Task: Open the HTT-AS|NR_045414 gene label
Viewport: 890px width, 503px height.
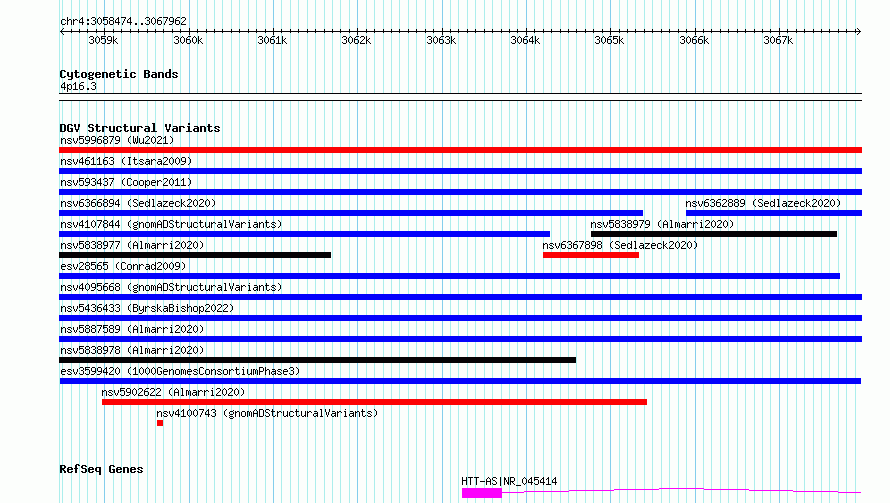Action: click(509, 481)
